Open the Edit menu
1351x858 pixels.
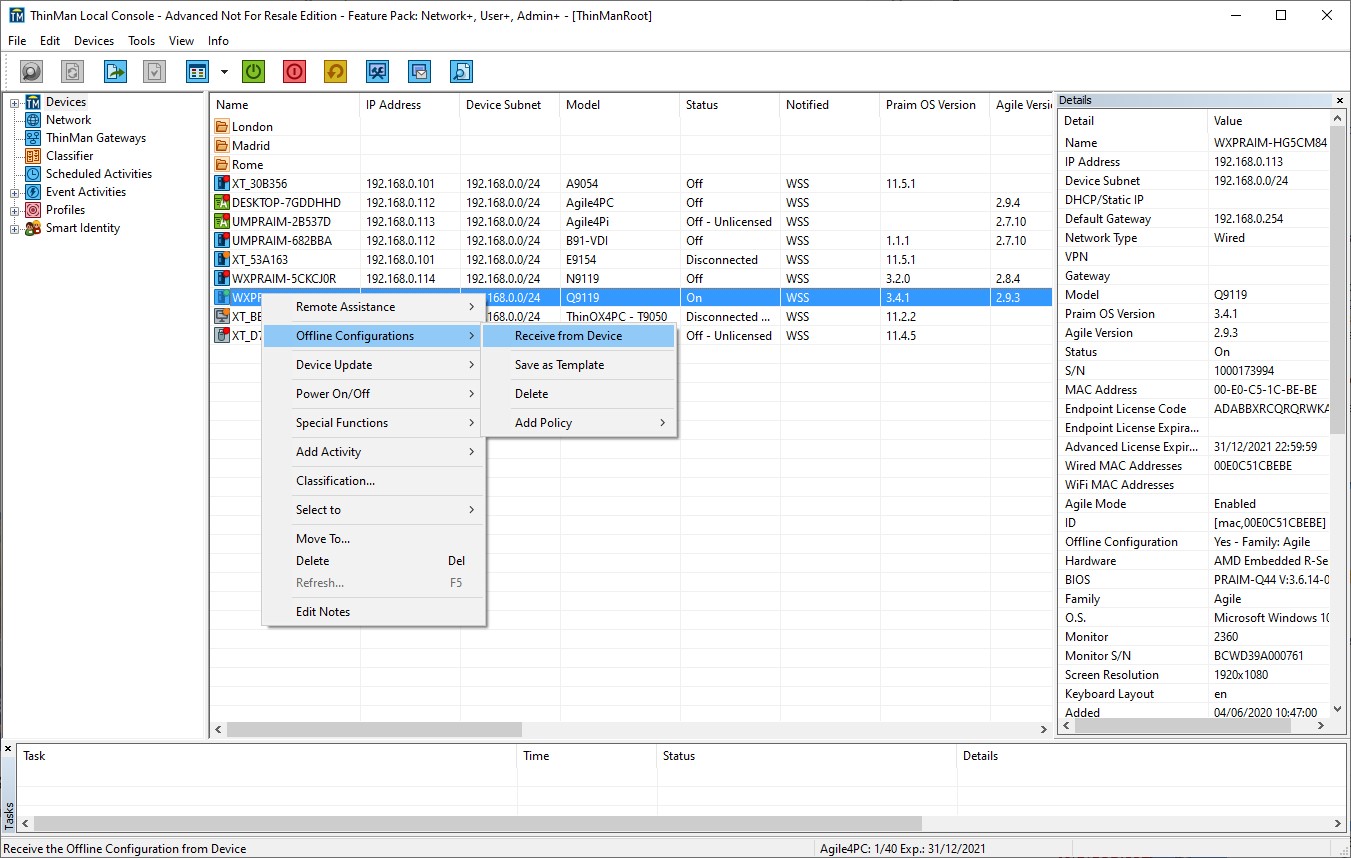[50, 41]
